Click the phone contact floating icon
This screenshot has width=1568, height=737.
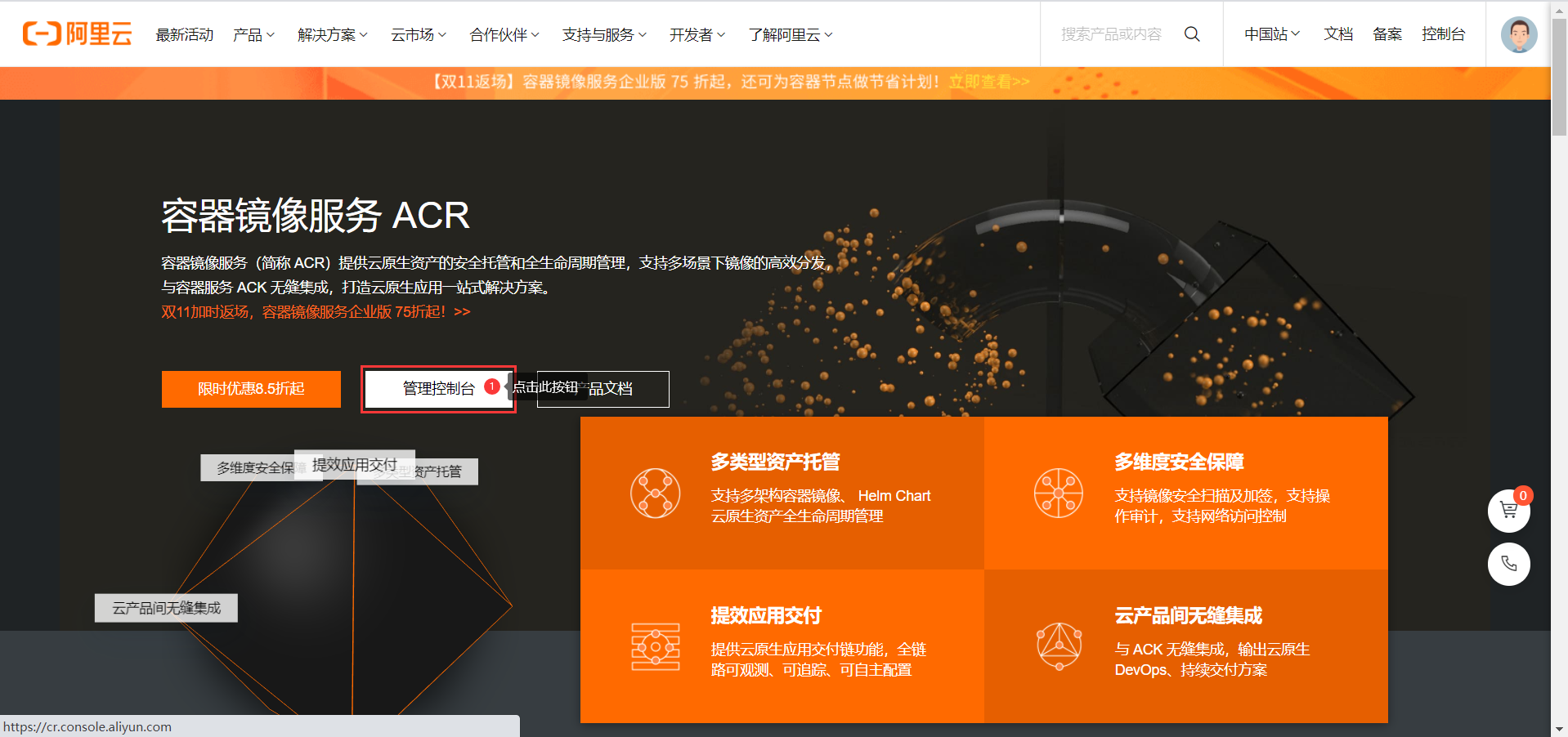click(1509, 564)
